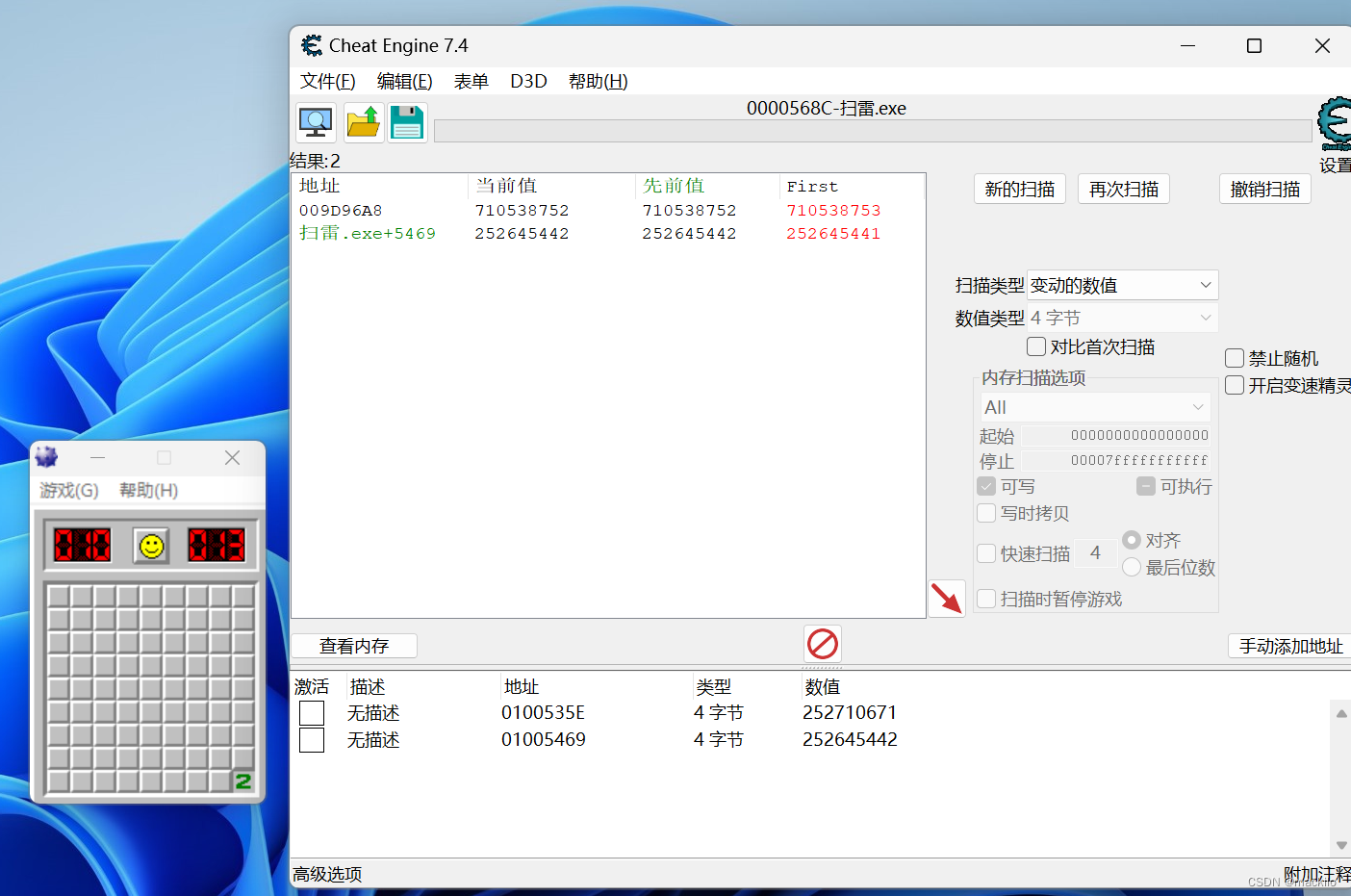This screenshot has height=896, width=1351.
Task: Close the Cheat Engine window
Action: pos(1322,45)
